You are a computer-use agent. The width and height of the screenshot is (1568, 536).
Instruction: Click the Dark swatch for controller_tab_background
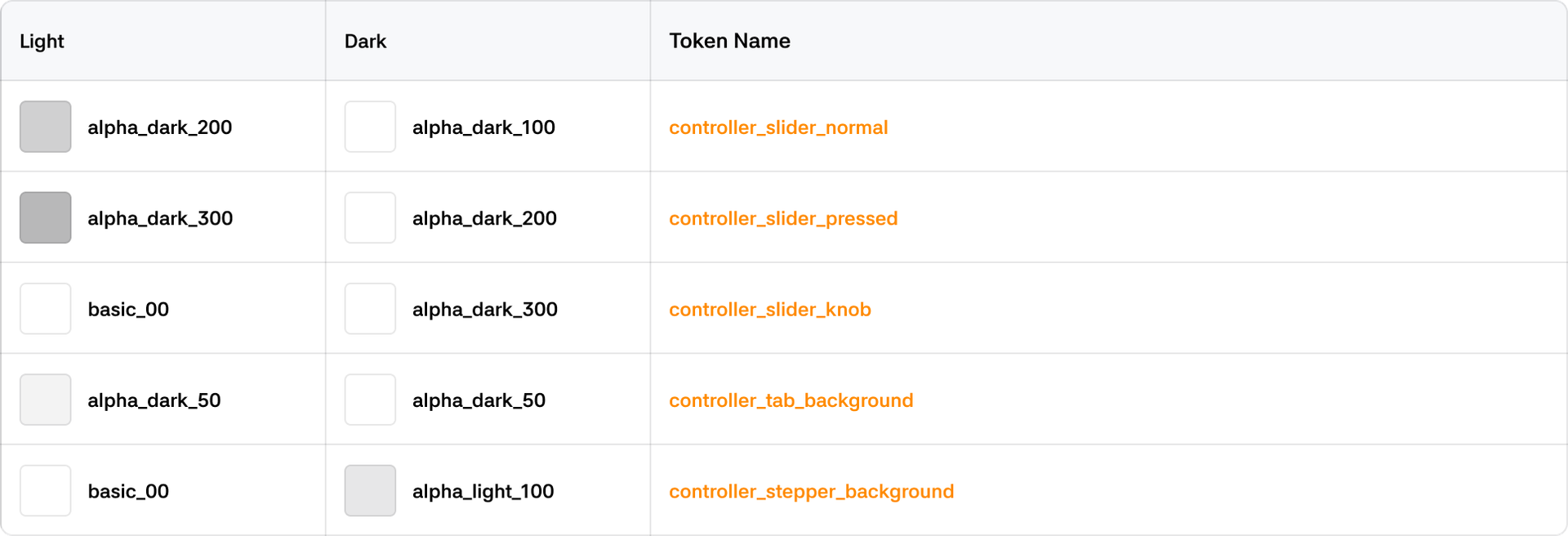[x=370, y=400]
